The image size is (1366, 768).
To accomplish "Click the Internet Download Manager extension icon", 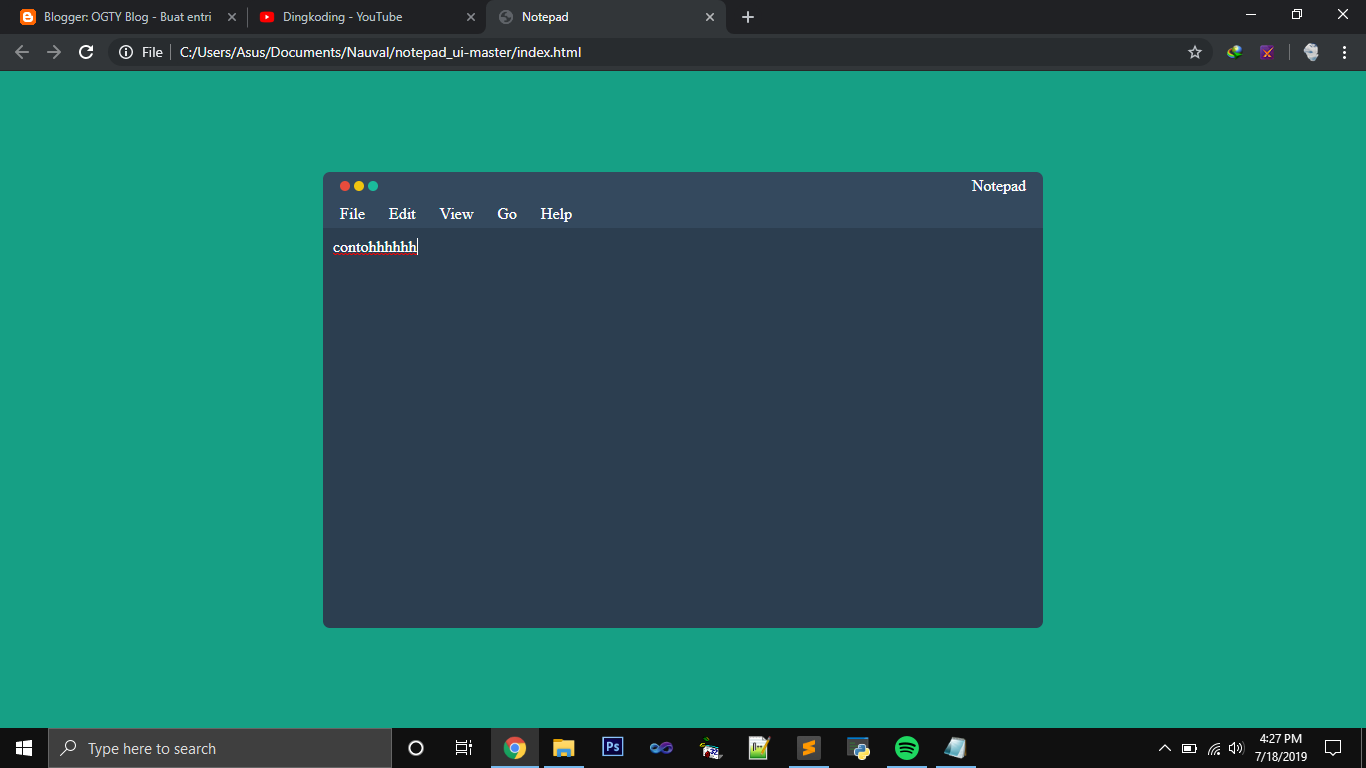I will coord(1233,52).
